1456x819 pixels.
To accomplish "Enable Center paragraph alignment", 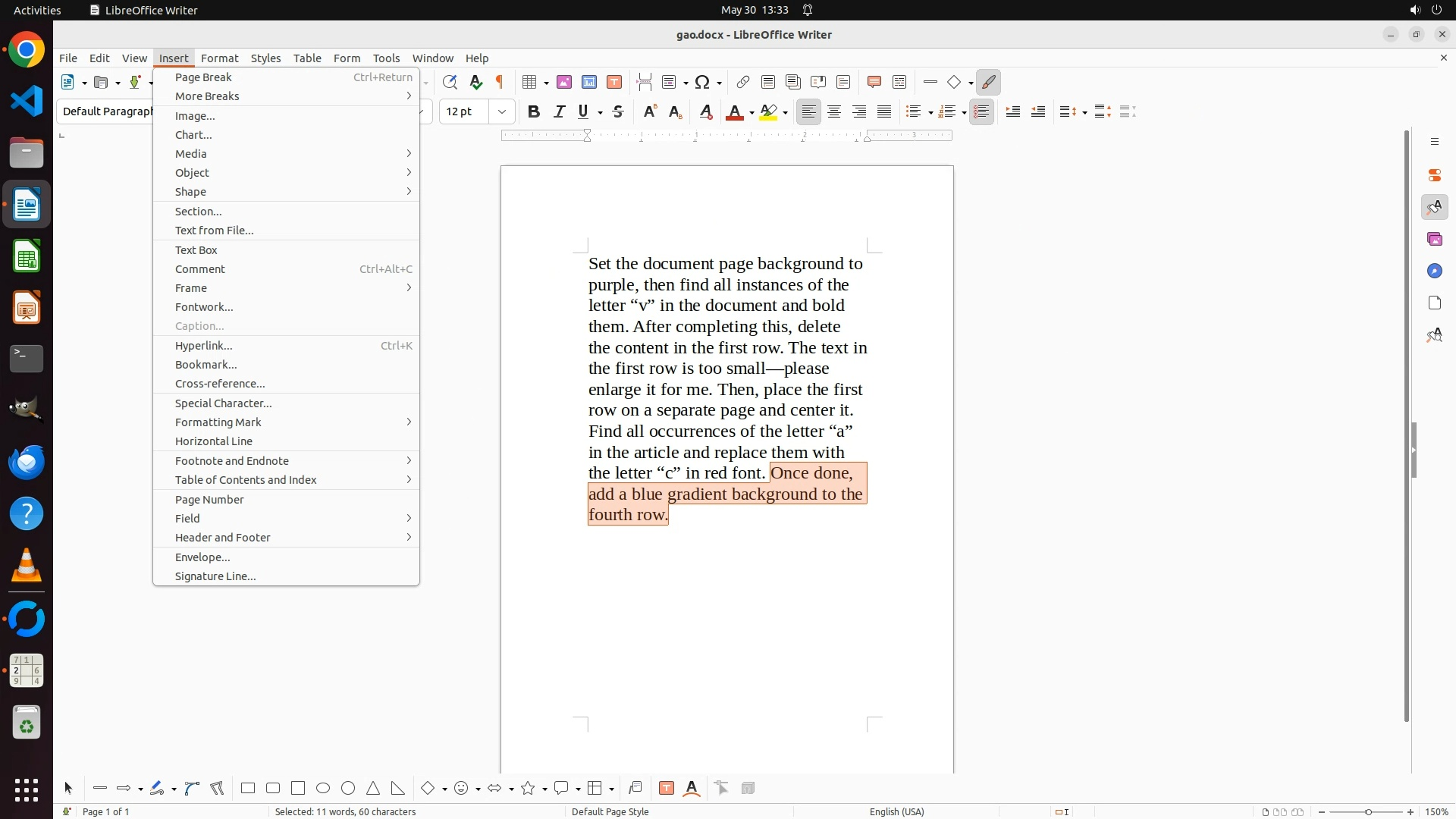I will pos(834,111).
